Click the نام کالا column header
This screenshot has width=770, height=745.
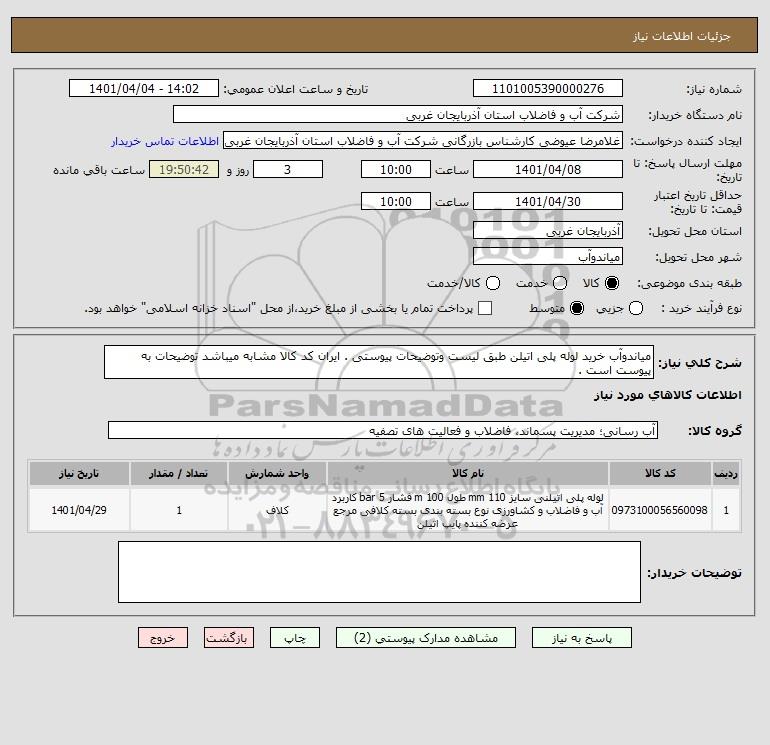[x=468, y=473]
